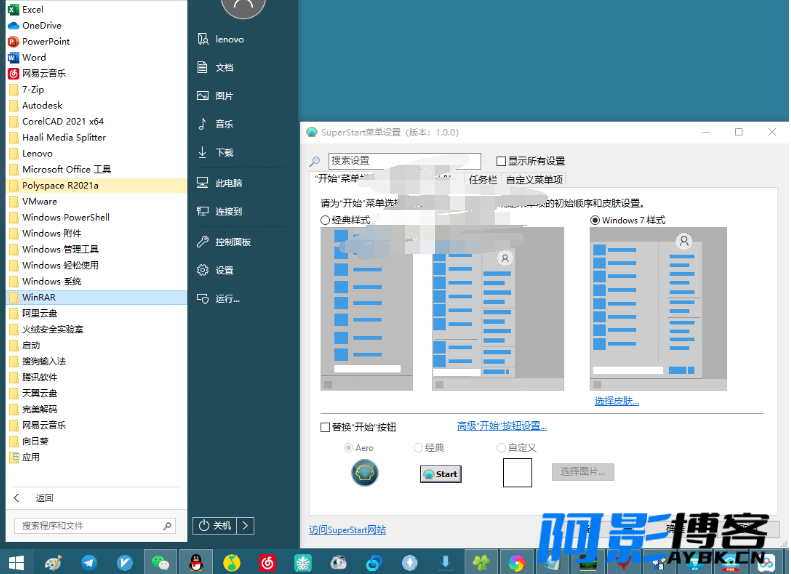Open the 火绒安全实验室 folder
The height and width of the screenshot is (574, 791).
[96, 329]
